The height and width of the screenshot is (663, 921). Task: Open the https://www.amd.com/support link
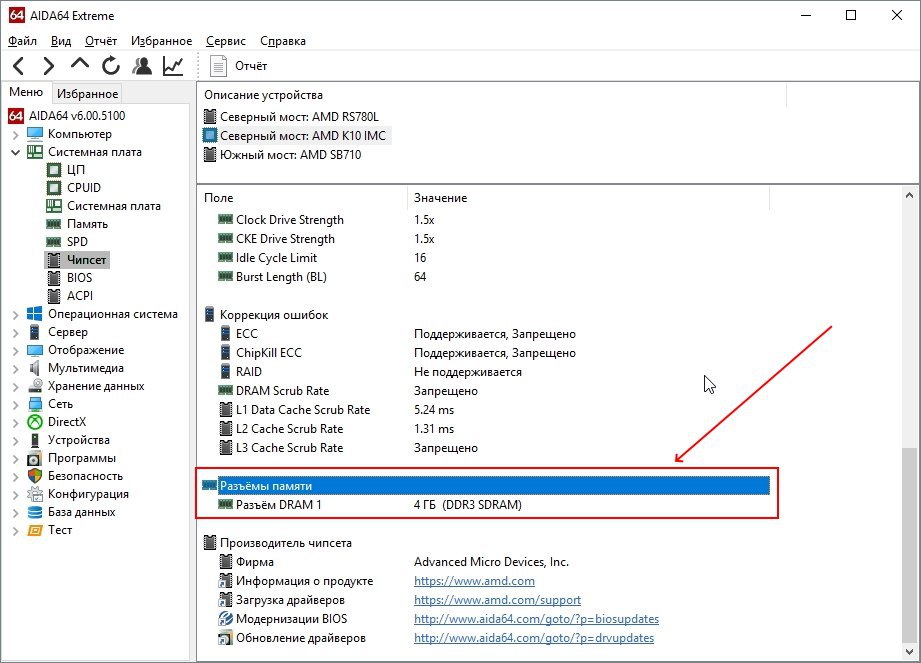point(497,600)
